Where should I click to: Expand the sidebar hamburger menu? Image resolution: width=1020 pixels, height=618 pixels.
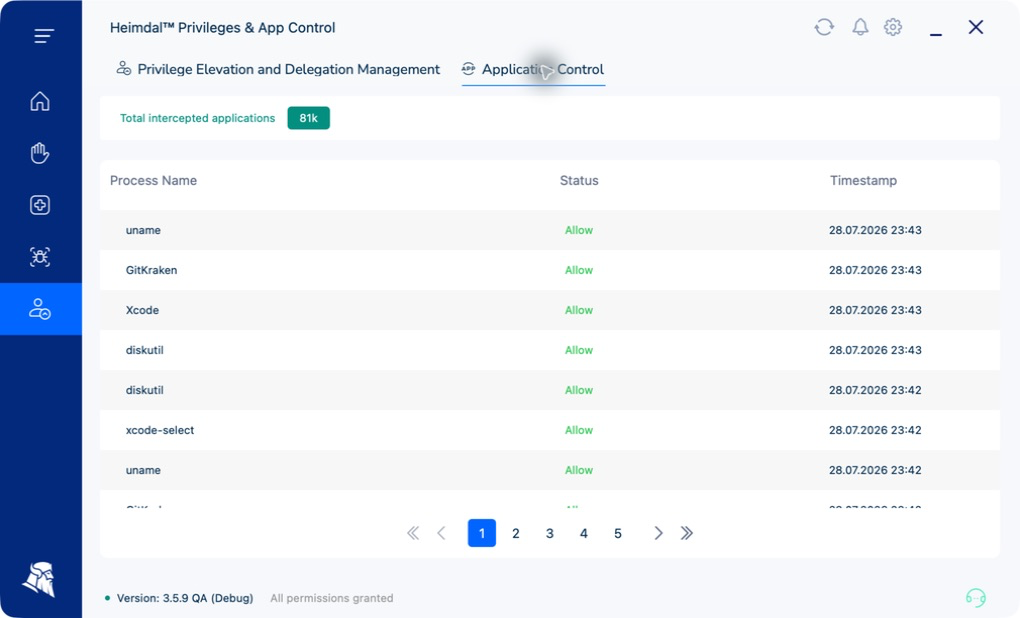(x=44, y=36)
